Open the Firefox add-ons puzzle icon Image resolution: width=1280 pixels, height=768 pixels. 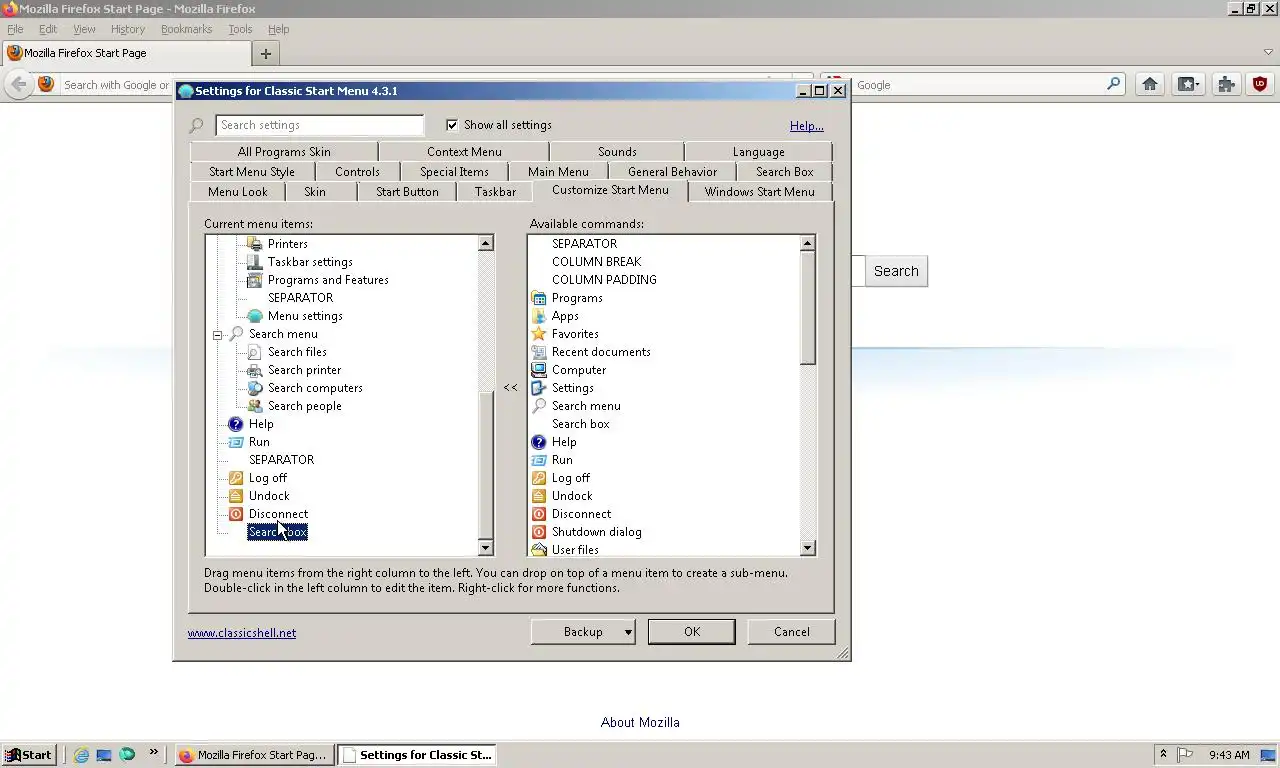pyautogui.click(x=1226, y=85)
